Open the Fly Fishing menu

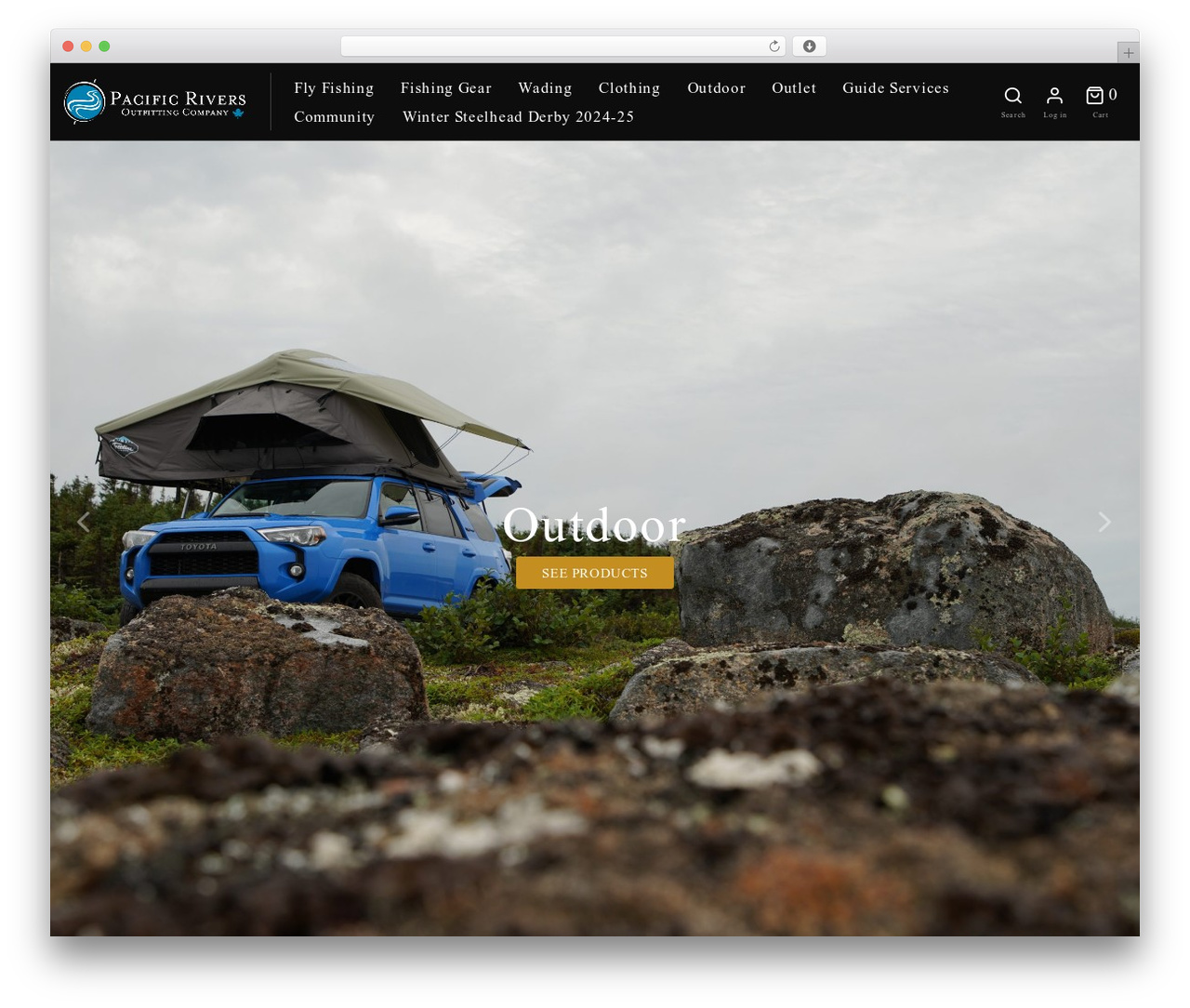pos(334,88)
